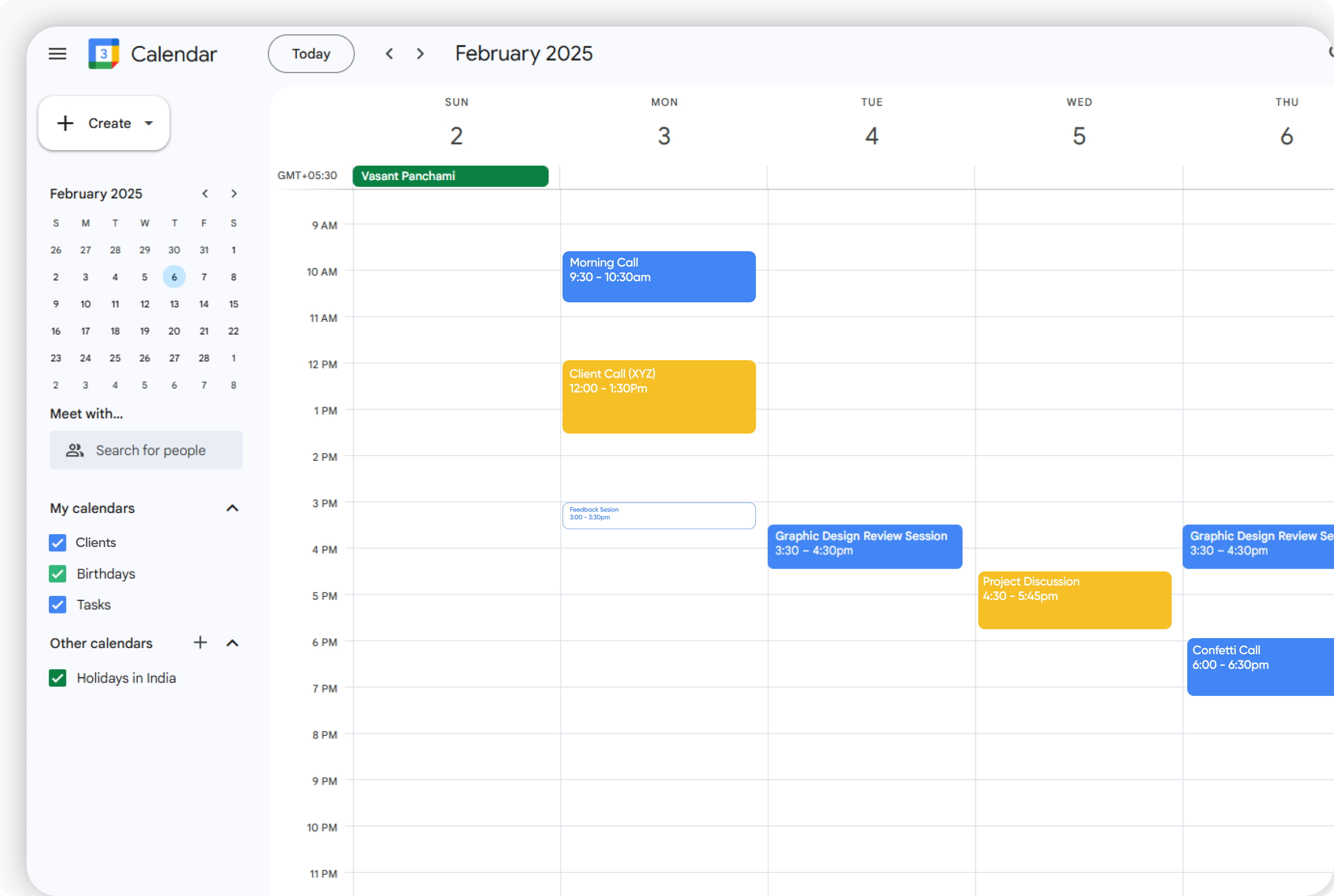Collapse the Other calendars section

(232, 643)
